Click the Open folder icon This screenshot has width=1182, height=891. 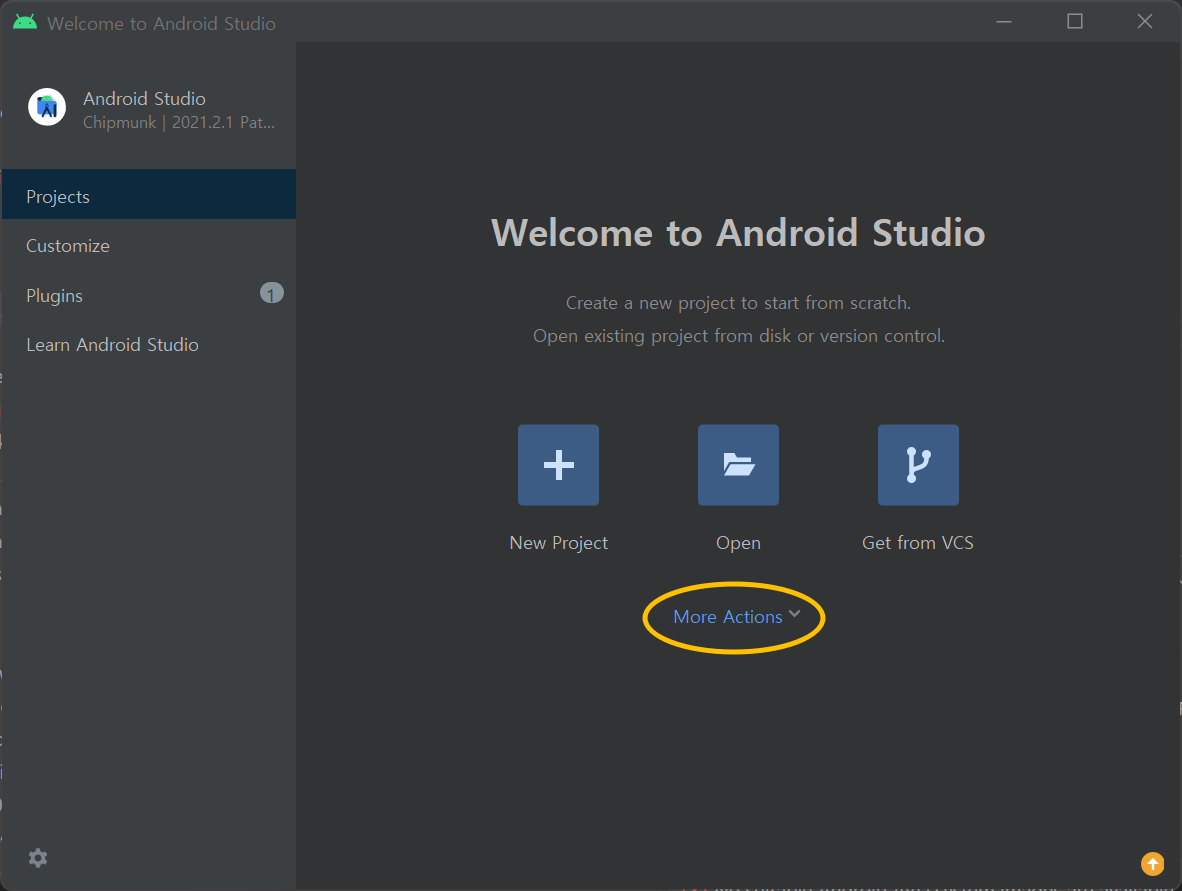pyautogui.click(x=738, y=465)
